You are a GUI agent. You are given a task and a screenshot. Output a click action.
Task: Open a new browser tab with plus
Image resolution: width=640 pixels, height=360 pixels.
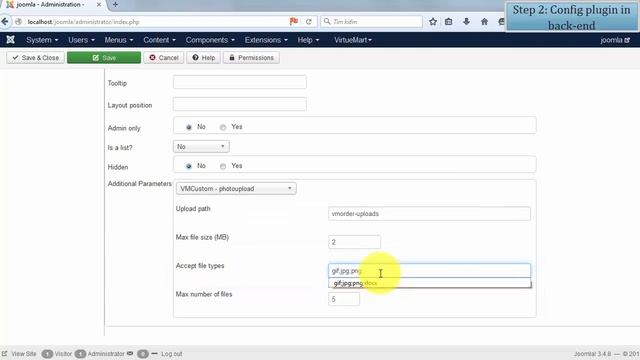click(115, 4)
